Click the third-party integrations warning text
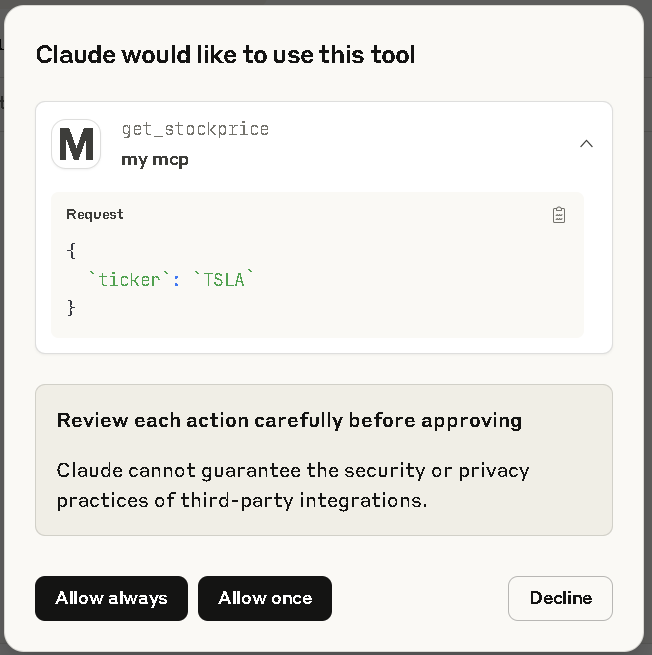This screenshot has height=655, width=652. pos(293,485)
